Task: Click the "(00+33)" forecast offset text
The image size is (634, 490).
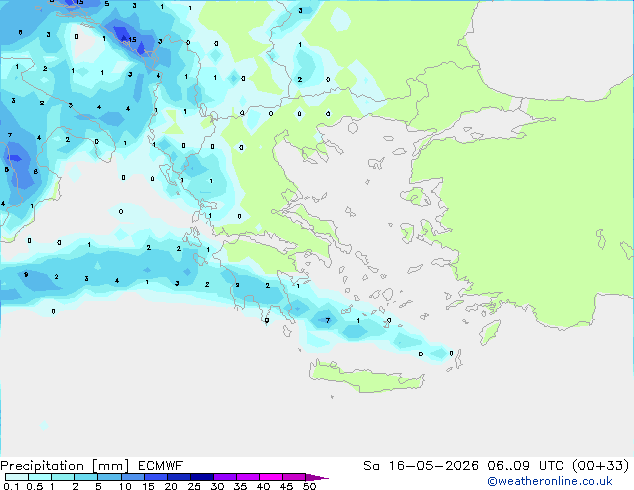Action: coord(600,466)
